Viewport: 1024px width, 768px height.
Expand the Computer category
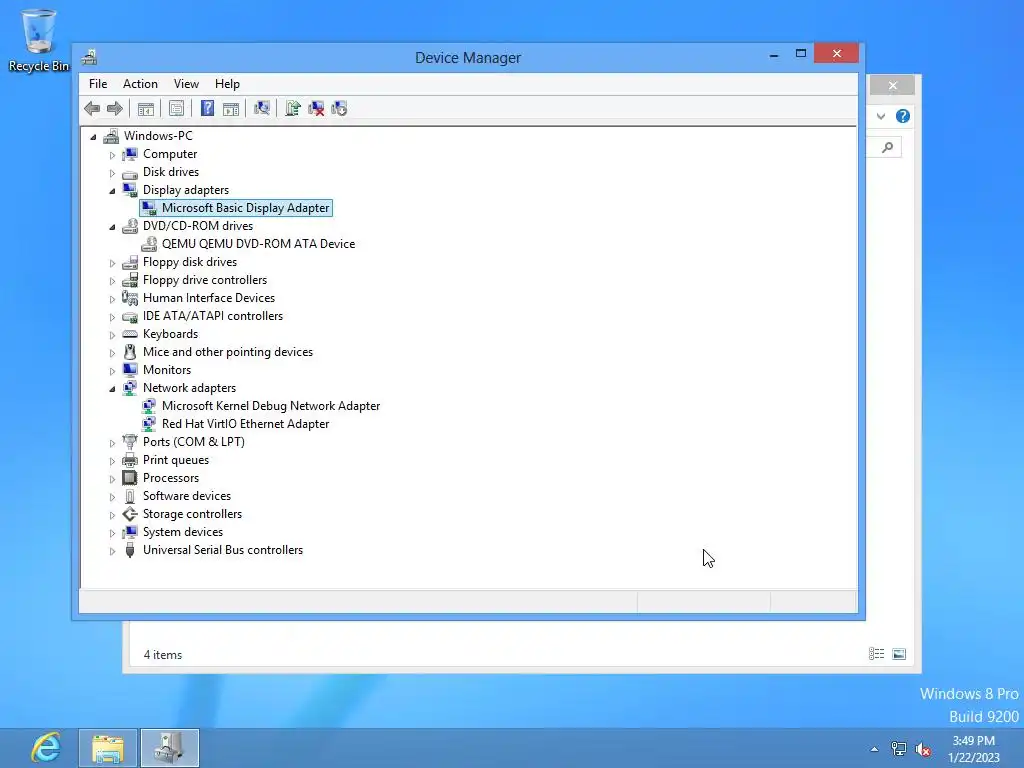(112, 155)
